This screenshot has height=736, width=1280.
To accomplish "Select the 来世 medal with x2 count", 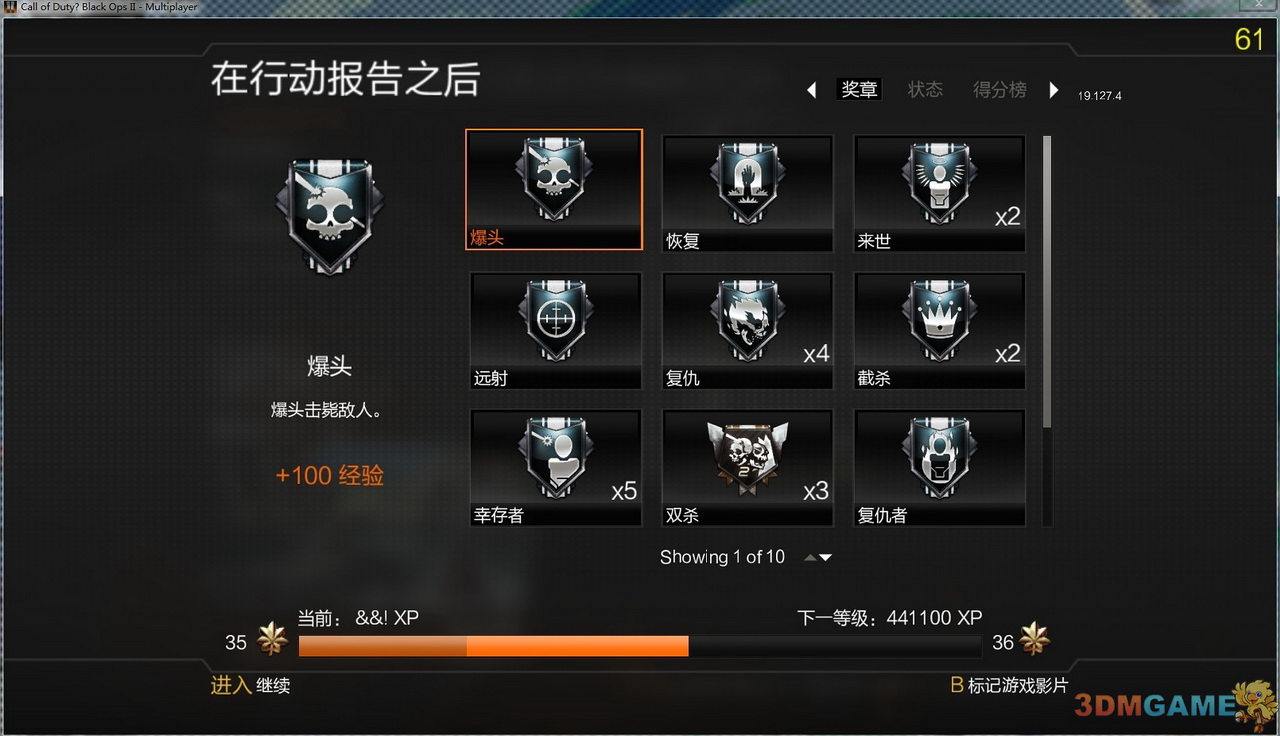I will tap(939, 193).
